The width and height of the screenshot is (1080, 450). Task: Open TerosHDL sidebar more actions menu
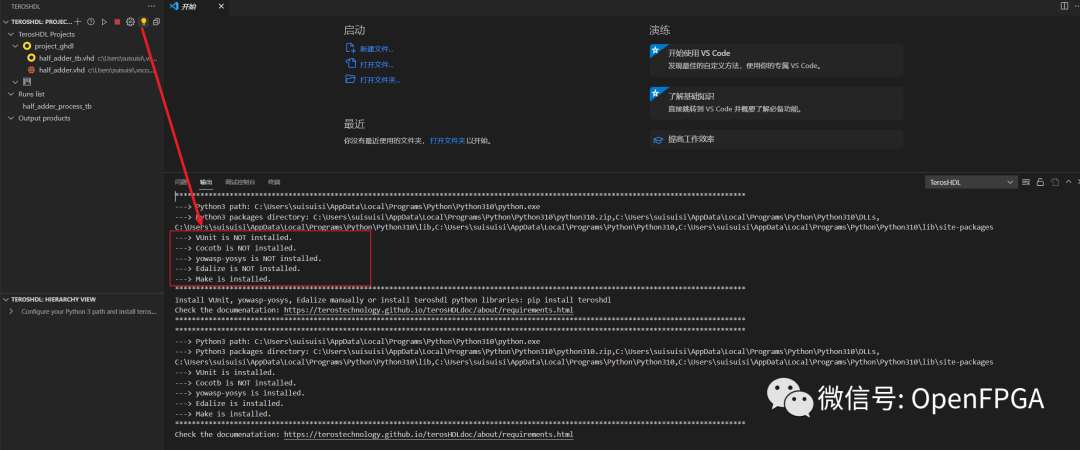click(152, 6)
